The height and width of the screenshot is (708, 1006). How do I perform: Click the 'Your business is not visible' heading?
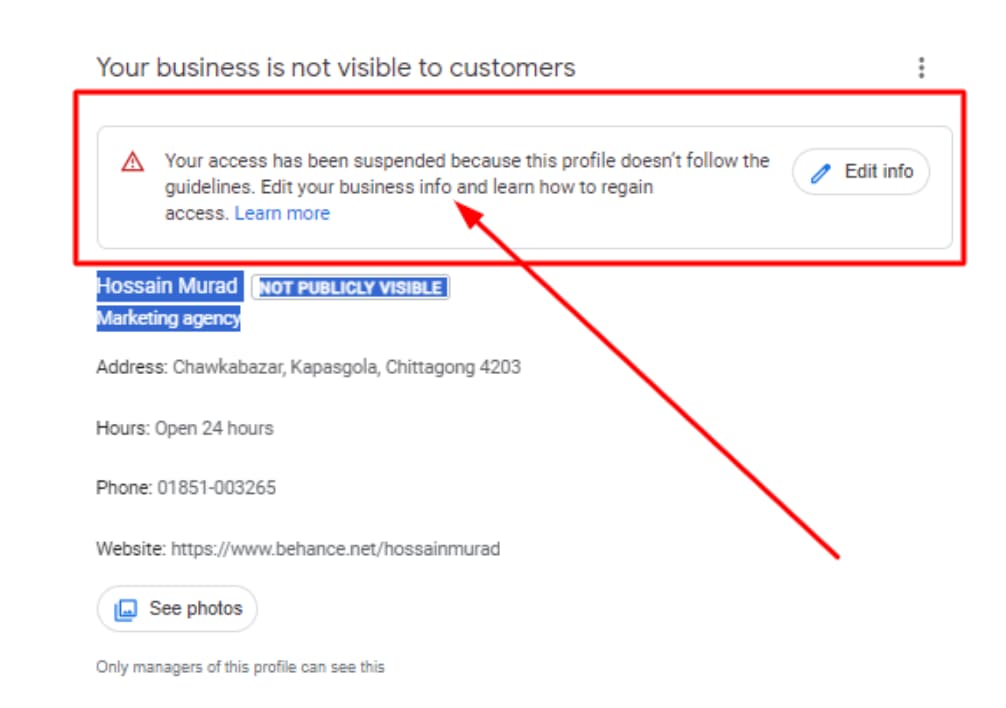pyautogui.click(x=335, y=68)
